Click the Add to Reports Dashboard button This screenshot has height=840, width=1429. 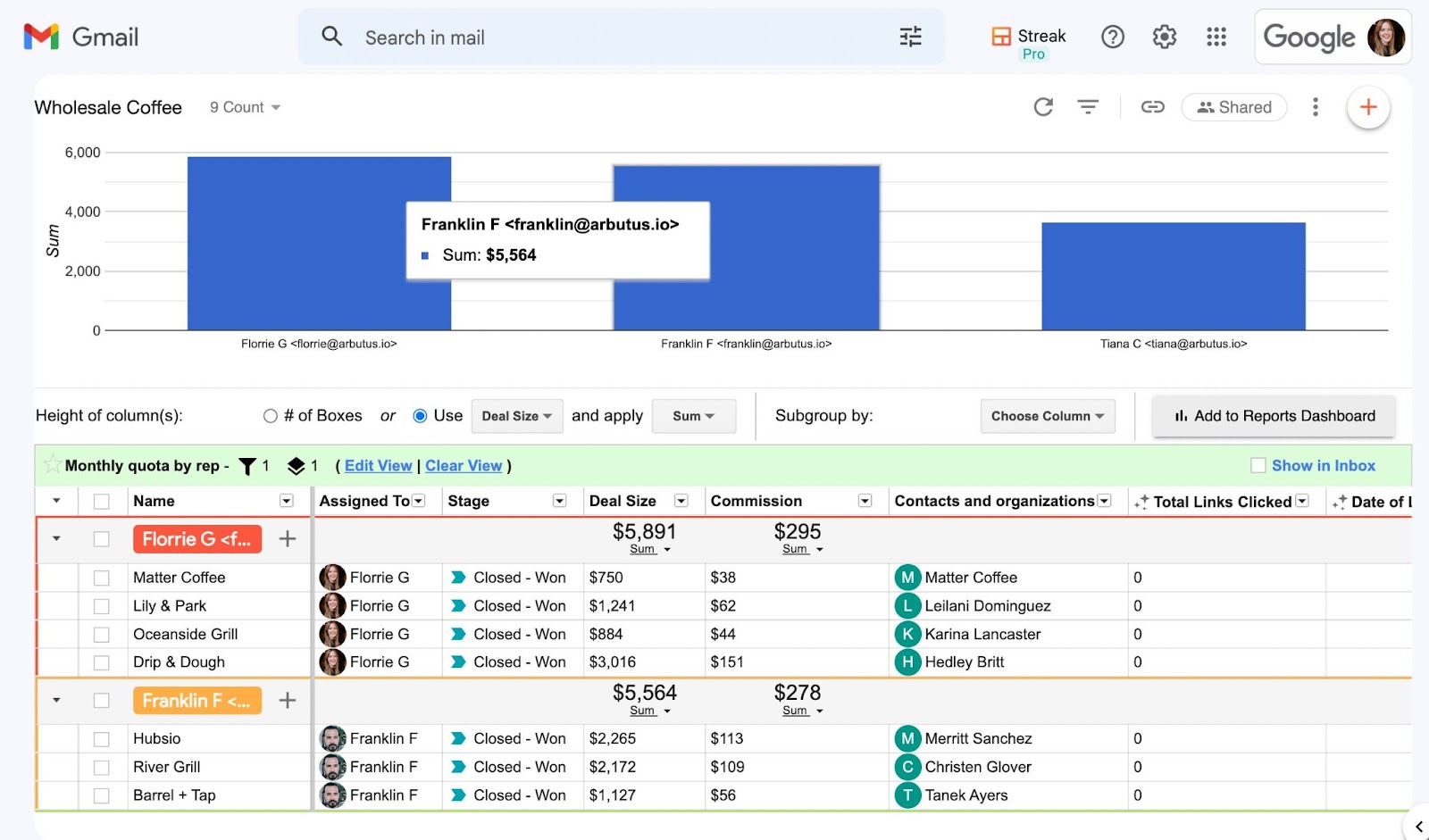(1273, 416)
